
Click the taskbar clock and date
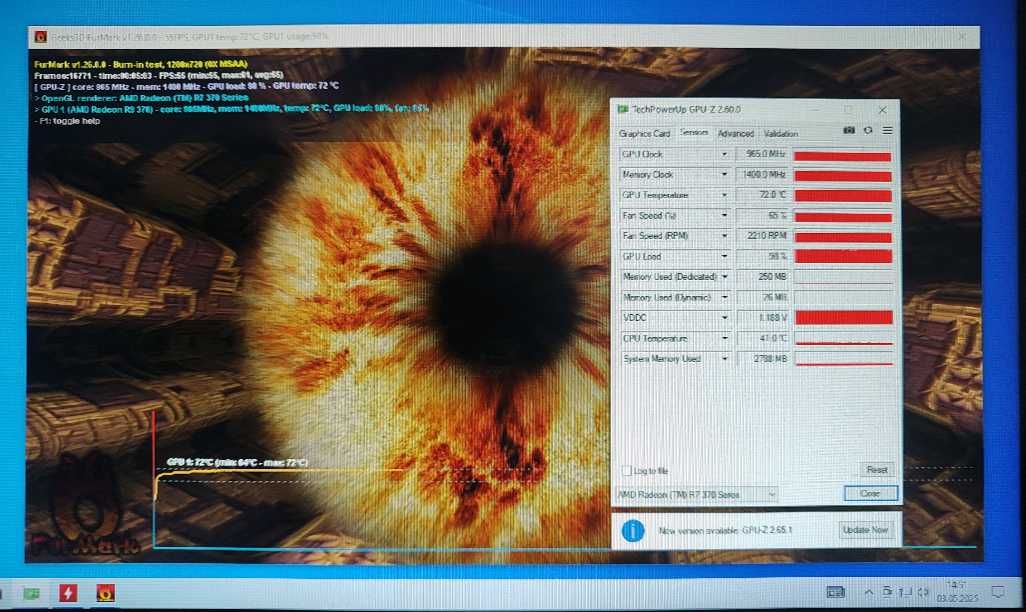coord(957,591)
